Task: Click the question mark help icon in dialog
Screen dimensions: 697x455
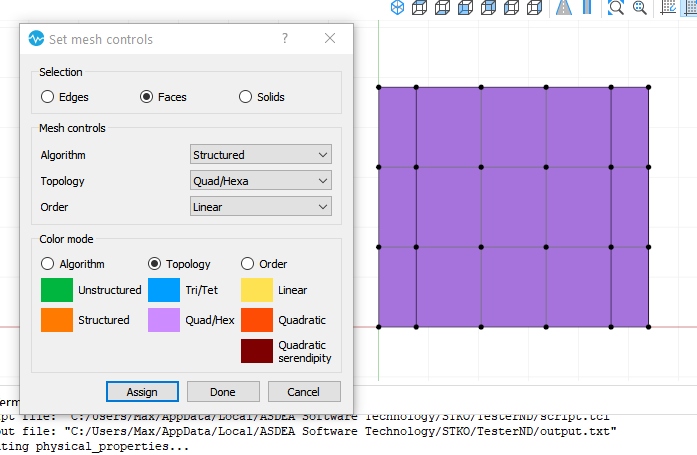Action: point(285,39)
